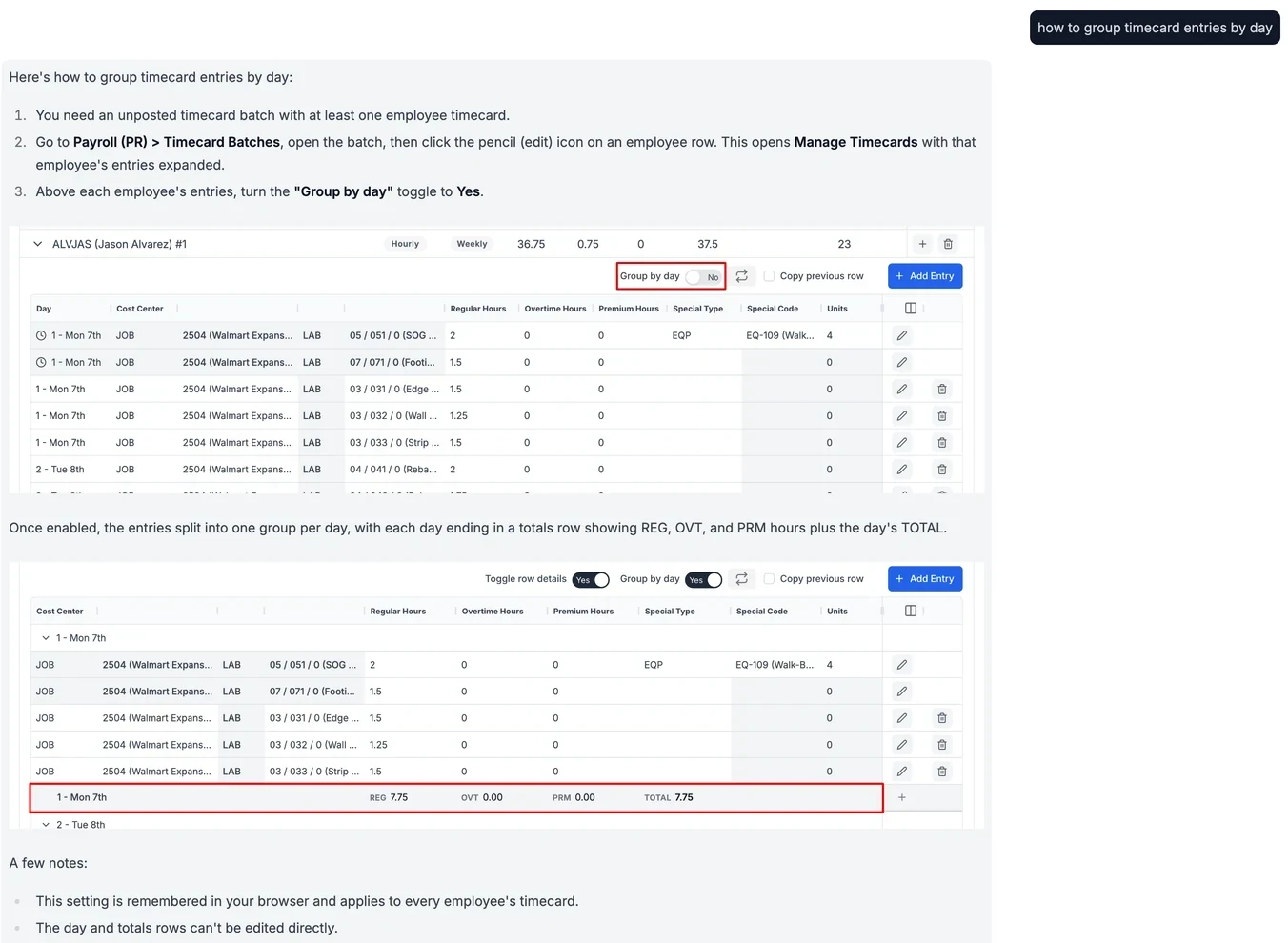Collapse the 1 - Mon 7th day group
This screenshot has height=943, width=1288.
tap(46, 638)
